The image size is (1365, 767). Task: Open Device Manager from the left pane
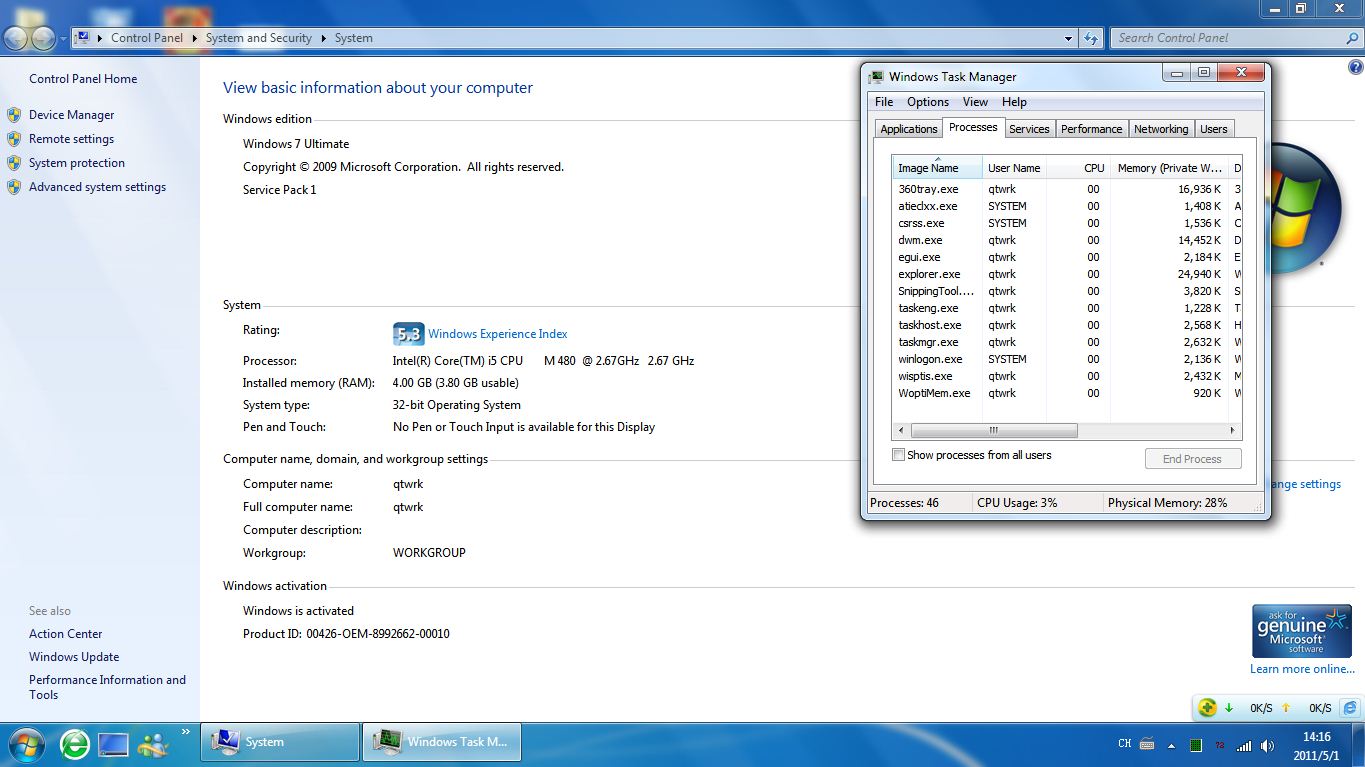71,115
